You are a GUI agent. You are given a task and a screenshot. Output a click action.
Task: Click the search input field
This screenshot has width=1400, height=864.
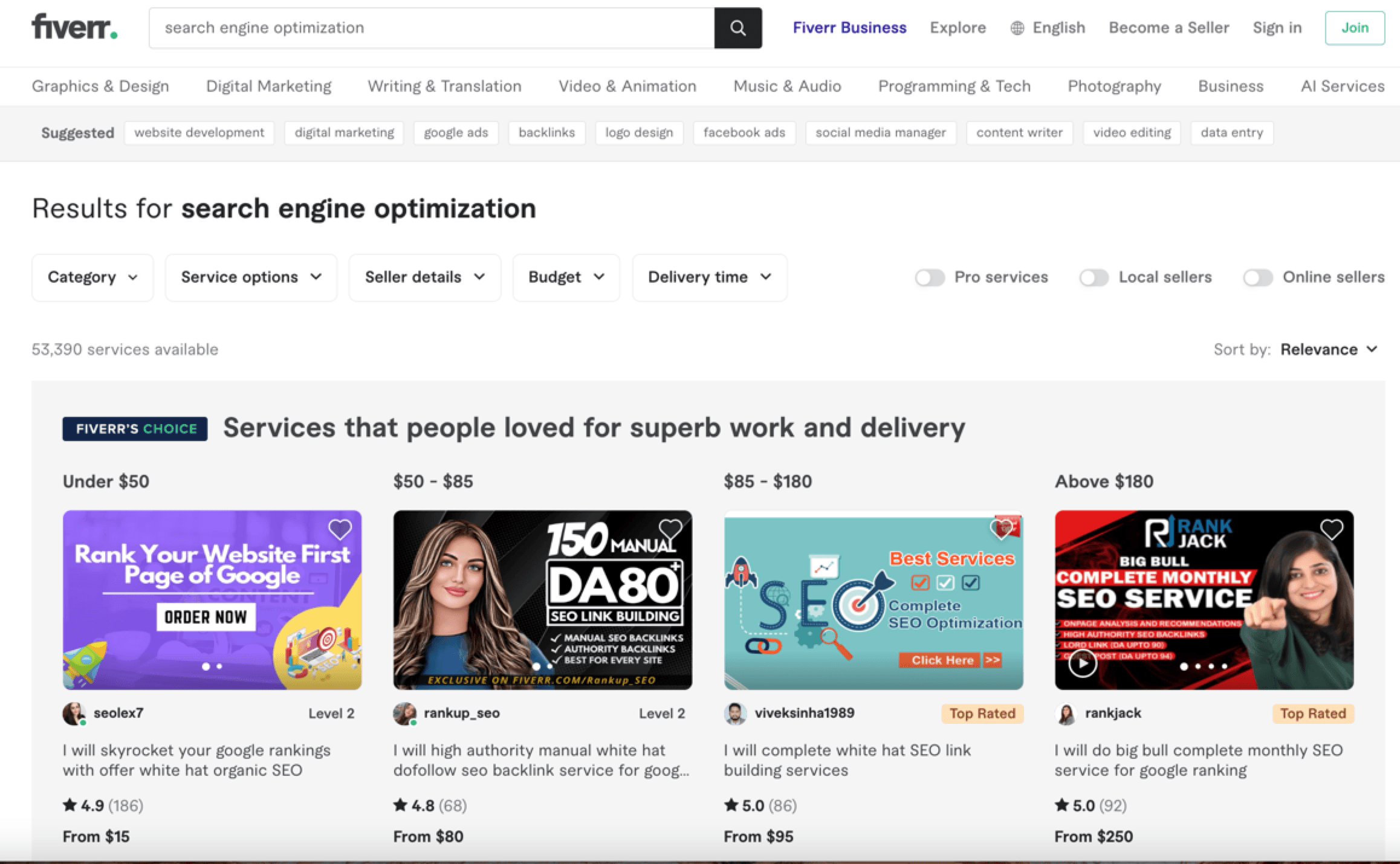[x=434, y=27]
